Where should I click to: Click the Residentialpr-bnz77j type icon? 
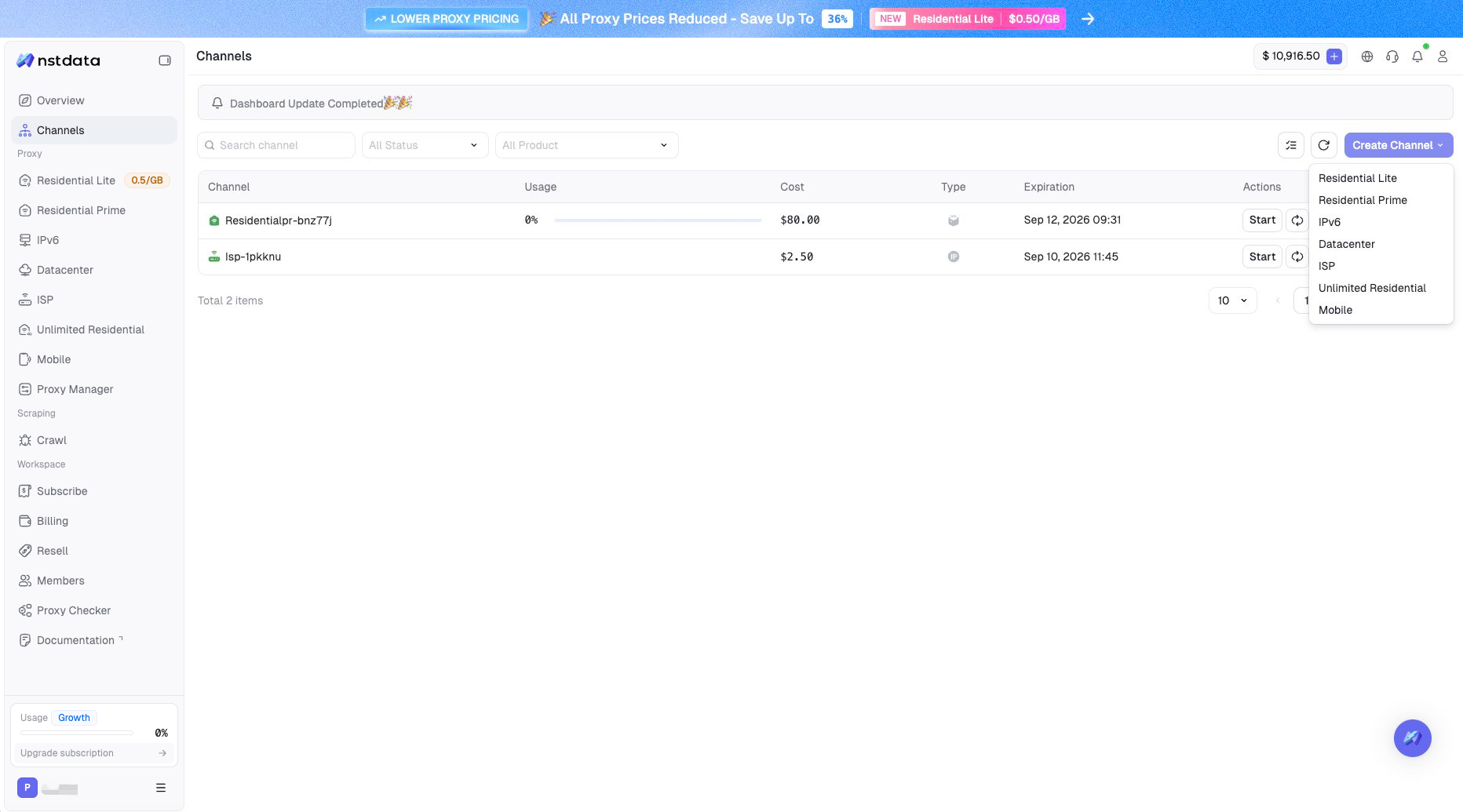(x=954, y=220)
